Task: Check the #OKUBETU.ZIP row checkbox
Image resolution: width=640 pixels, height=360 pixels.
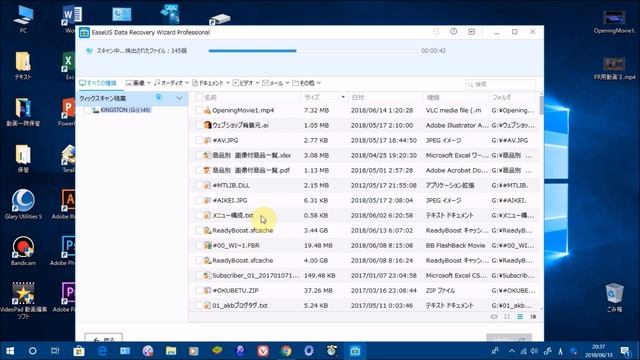Action: [x=199, y=290]
